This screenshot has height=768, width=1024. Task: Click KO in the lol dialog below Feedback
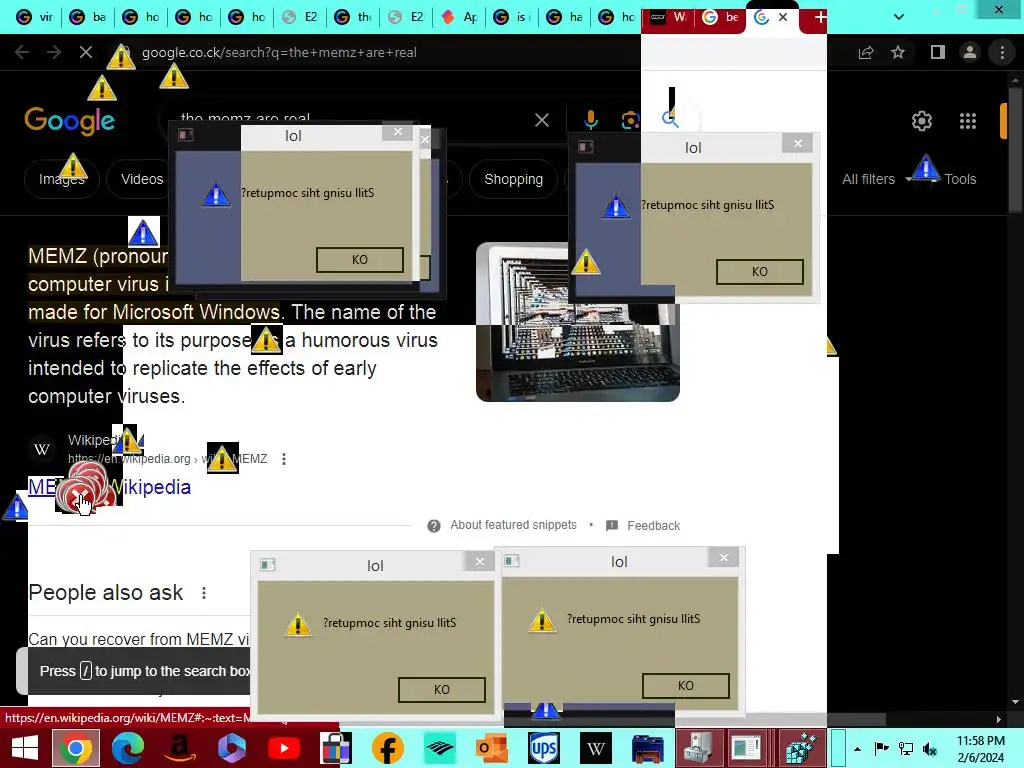[x=686, y=685]
